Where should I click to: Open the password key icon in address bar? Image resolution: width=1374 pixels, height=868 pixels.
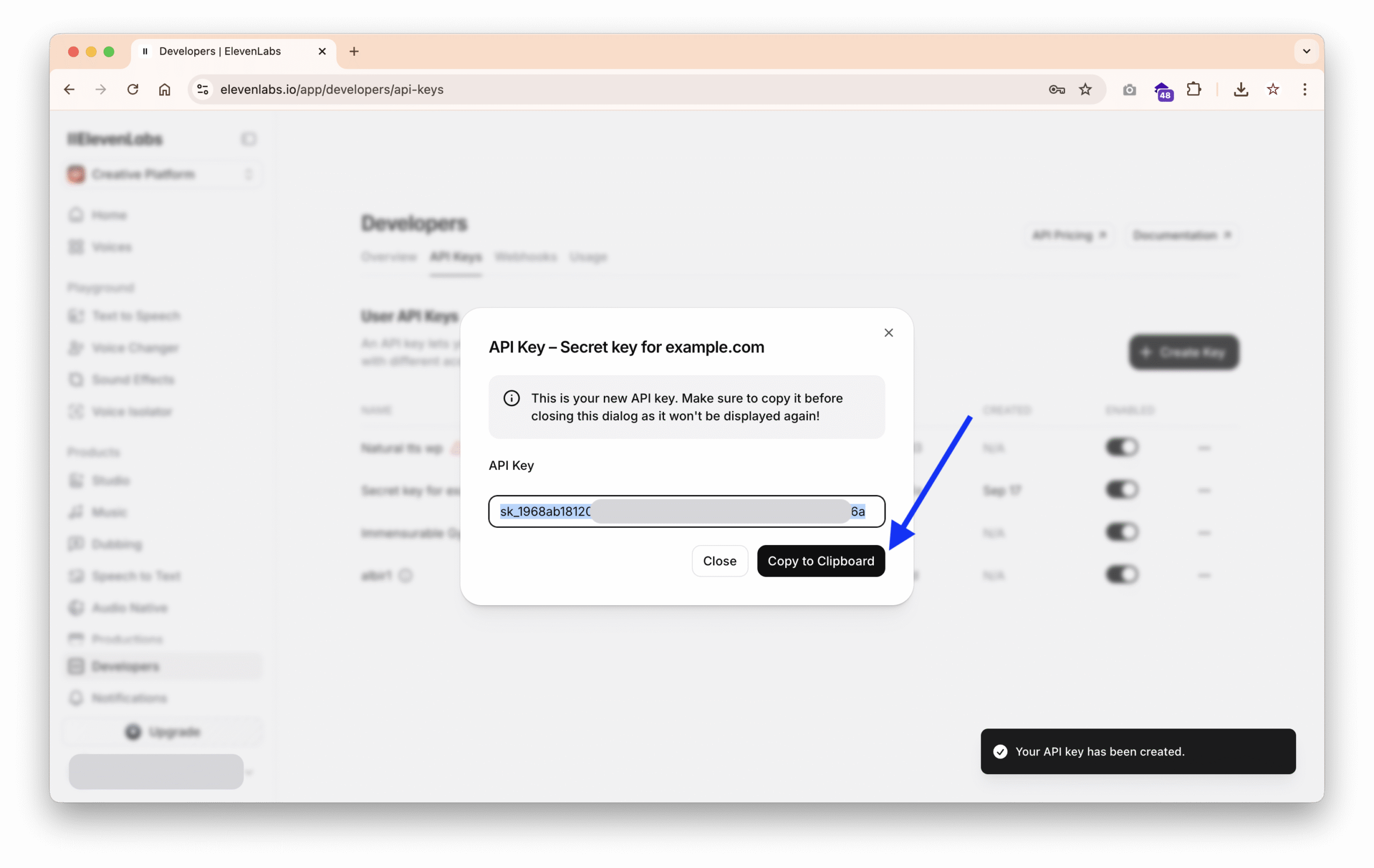(x=1056, y=90)
